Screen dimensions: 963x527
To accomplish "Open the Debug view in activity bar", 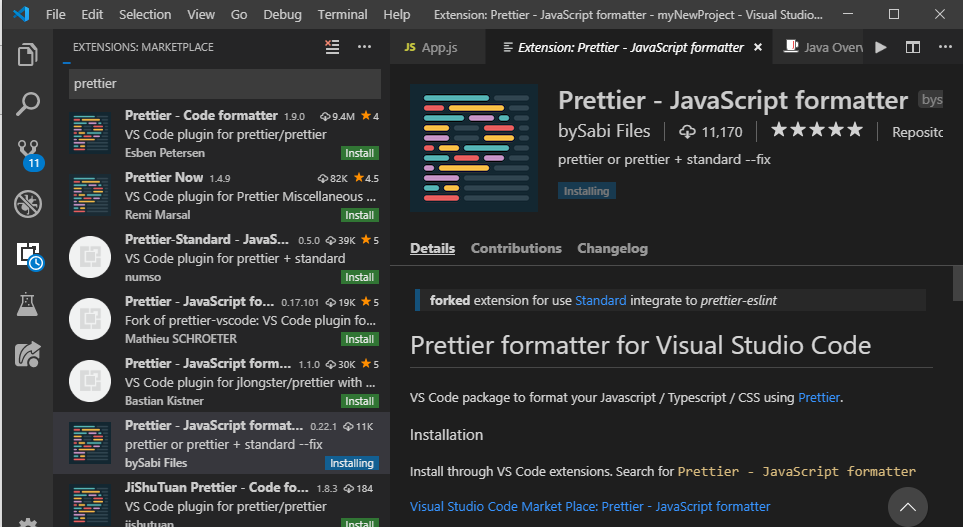I will 28,204.
